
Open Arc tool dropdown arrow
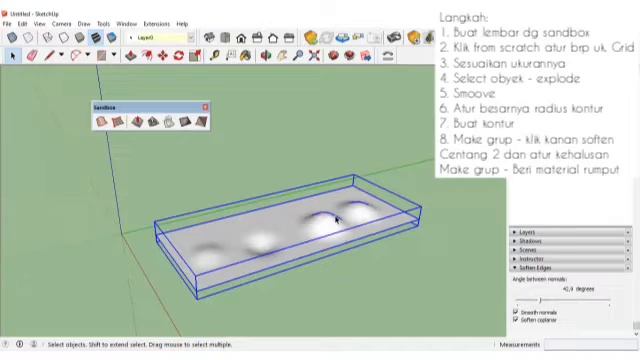tap(88, 54)
